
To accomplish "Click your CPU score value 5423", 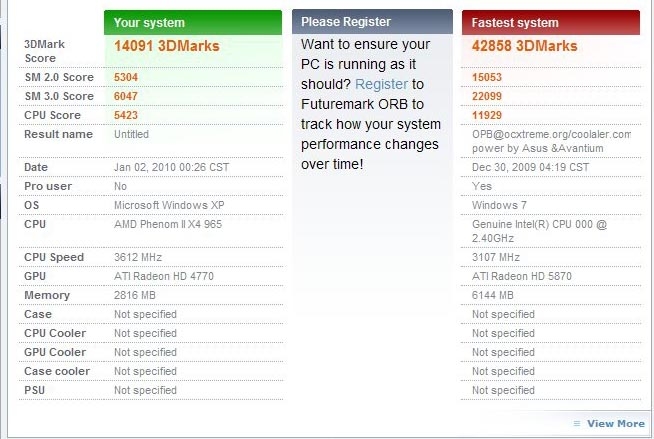I will point(127,115).
